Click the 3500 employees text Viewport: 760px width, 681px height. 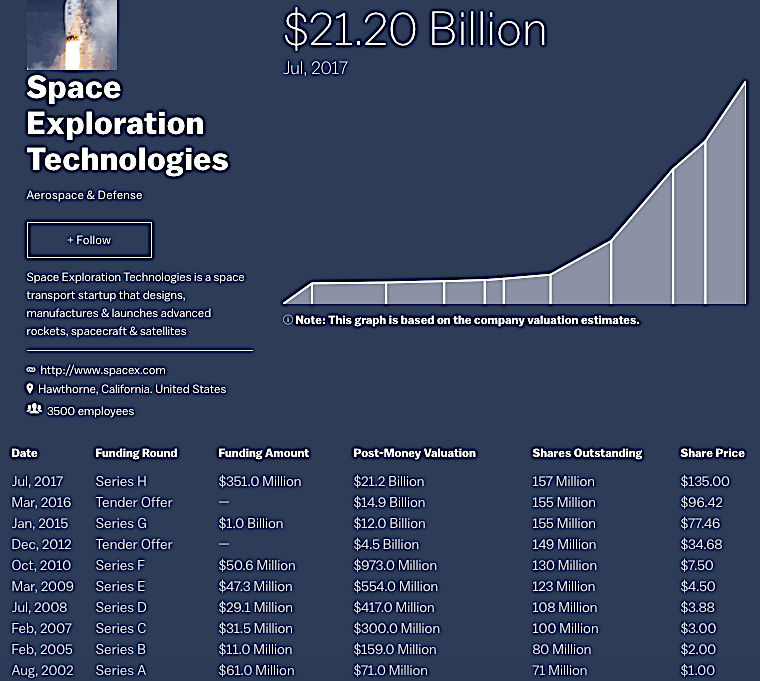pos(91,411)
